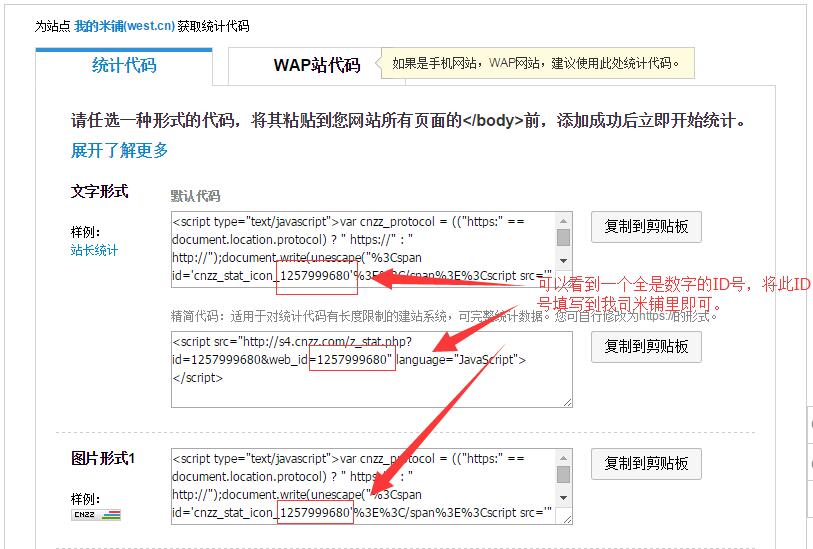The width and height of the screenshot is (813, 549).
Task: Click inside the 图片形式1 code box
Action: pos(360,486)
